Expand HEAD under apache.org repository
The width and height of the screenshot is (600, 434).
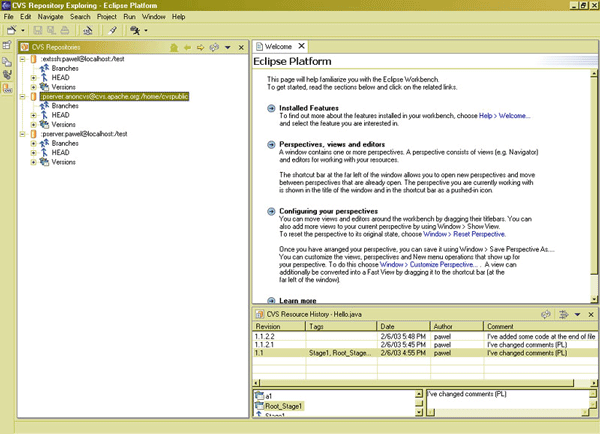[x=33, y=115]
